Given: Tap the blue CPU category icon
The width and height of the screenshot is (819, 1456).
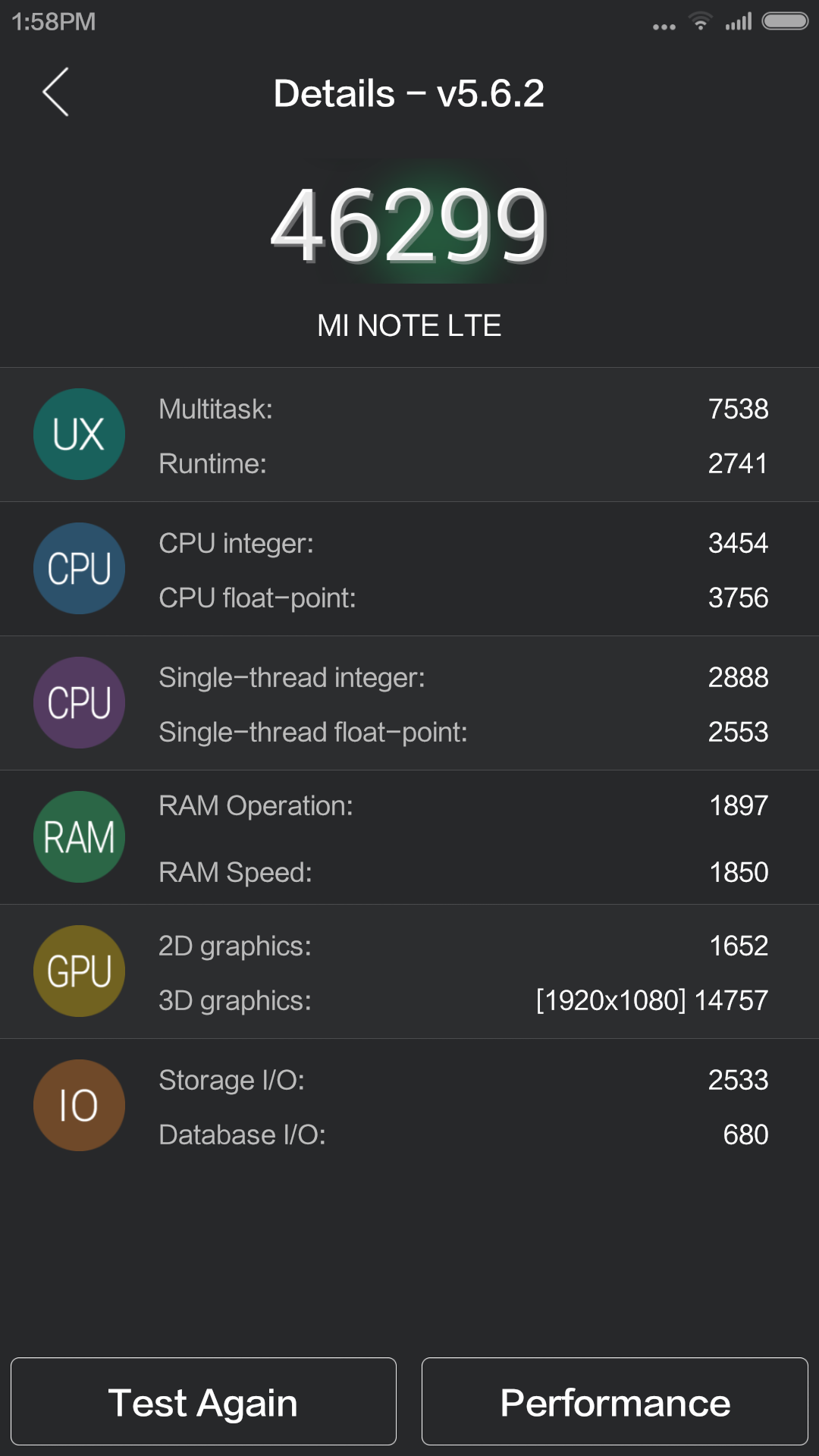Looking at the screenshot, I should 79,569.
